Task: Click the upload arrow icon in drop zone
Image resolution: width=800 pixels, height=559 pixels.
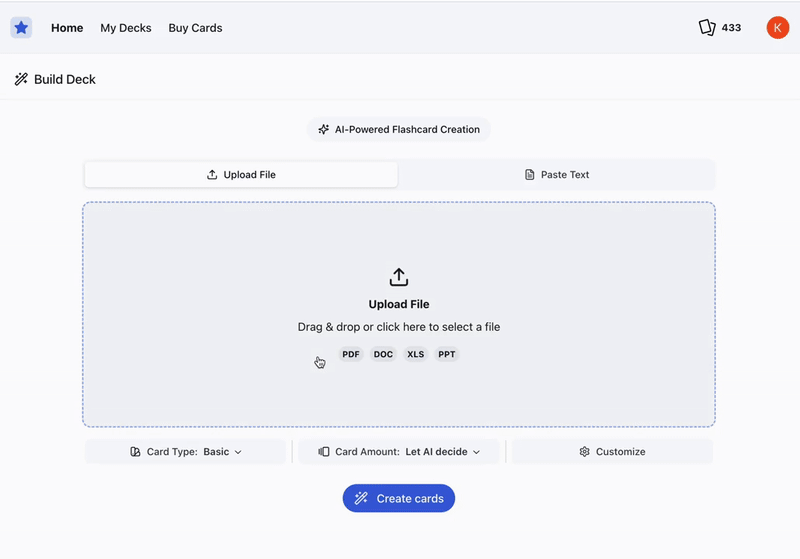Action: point(398,277)
